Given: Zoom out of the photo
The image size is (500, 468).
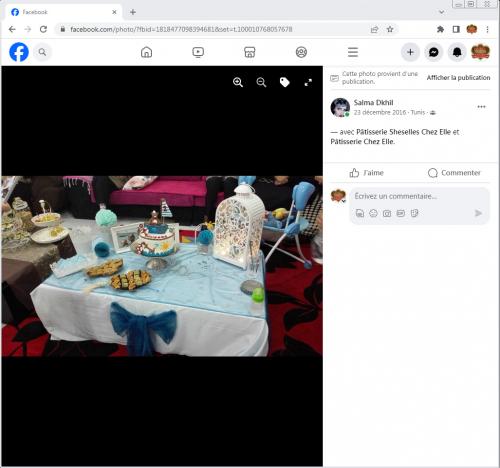Looking at the screenshot, I should (261, 82).
